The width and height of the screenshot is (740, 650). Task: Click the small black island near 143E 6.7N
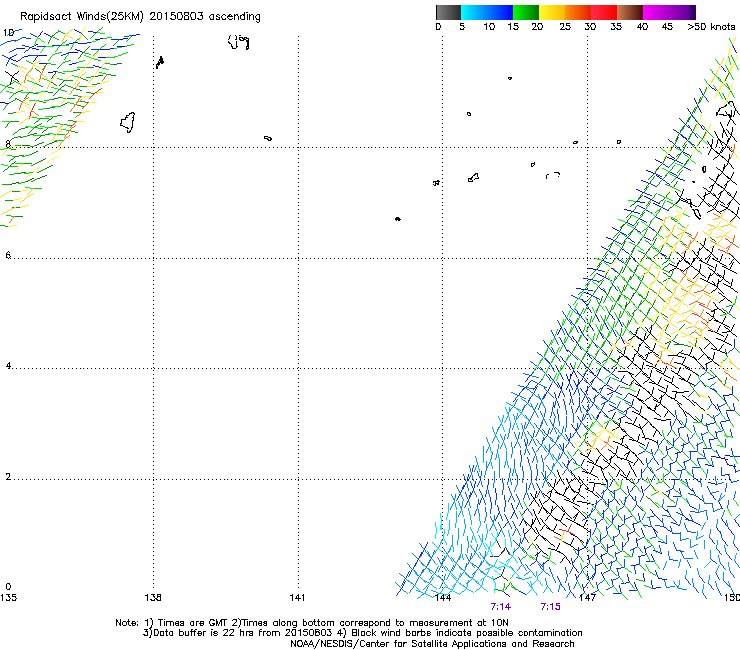tap(398, 219)
